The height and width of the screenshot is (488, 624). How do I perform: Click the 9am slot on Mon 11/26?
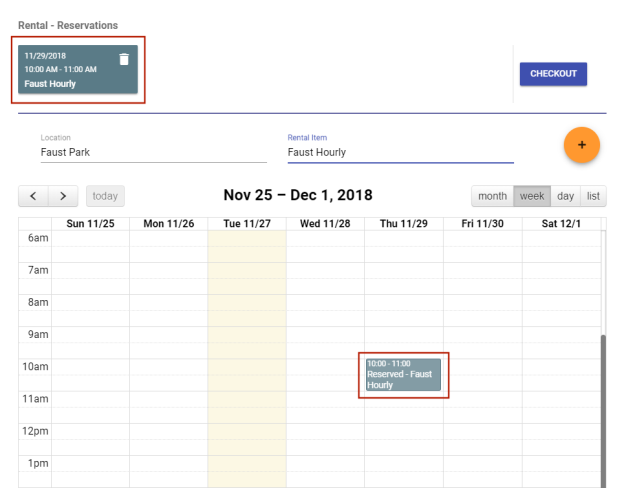click(168, 335)
